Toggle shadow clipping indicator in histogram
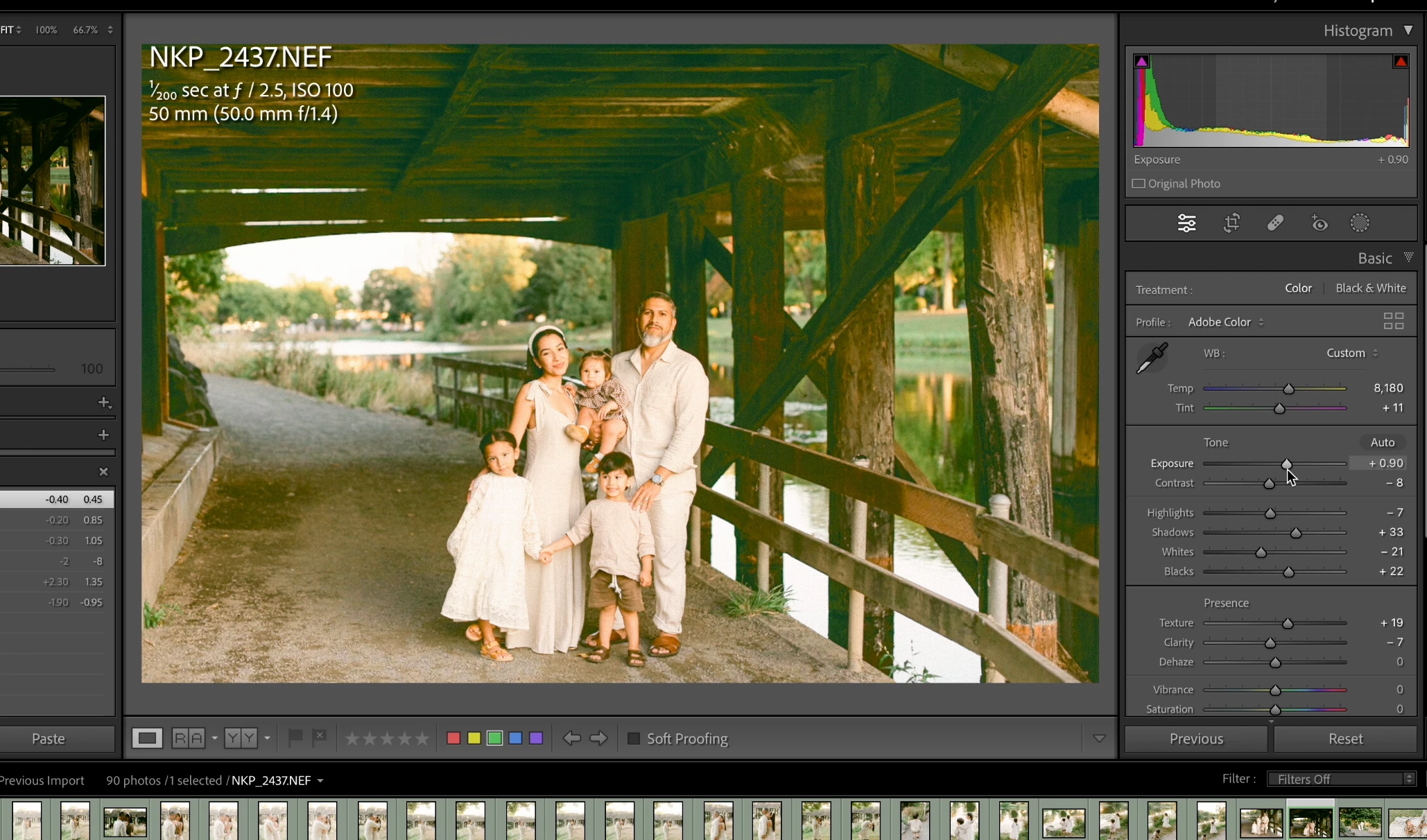 1141,62
